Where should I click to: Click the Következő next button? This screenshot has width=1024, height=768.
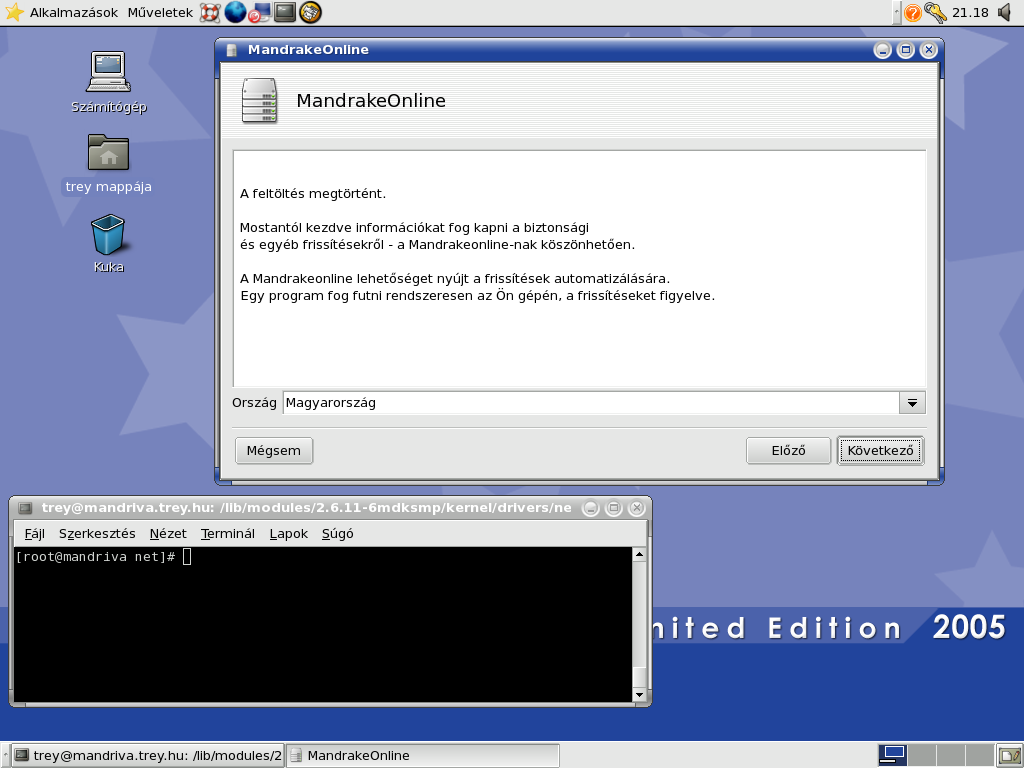pos(880,451)
